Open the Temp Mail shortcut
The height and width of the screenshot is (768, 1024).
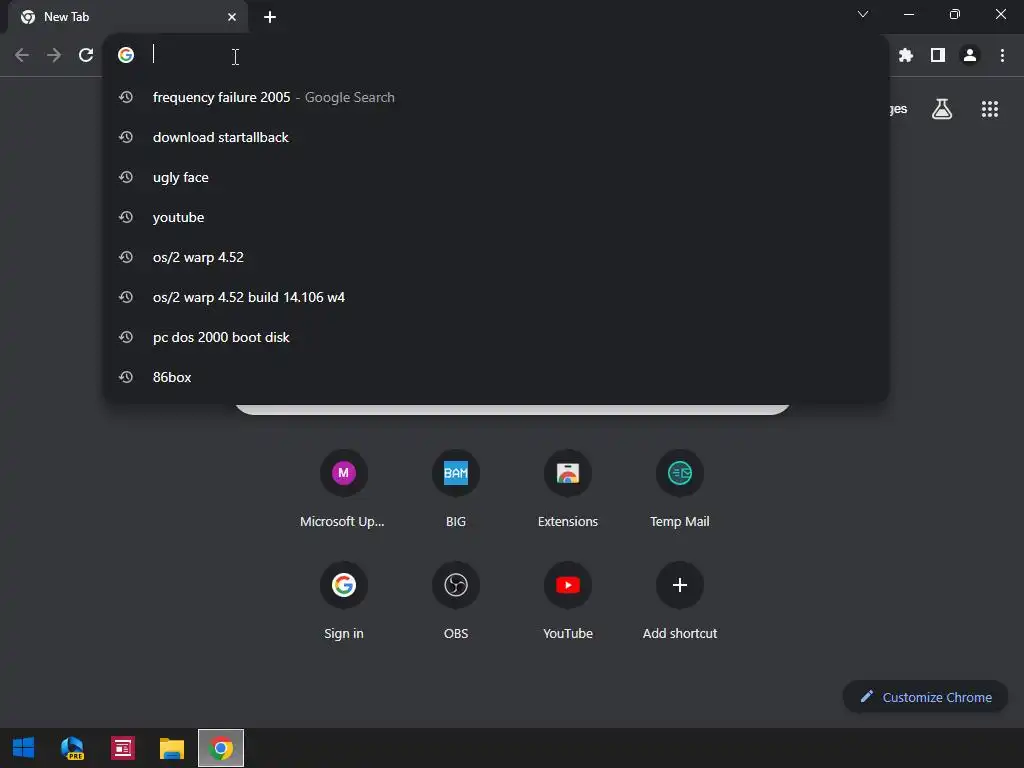680,490
